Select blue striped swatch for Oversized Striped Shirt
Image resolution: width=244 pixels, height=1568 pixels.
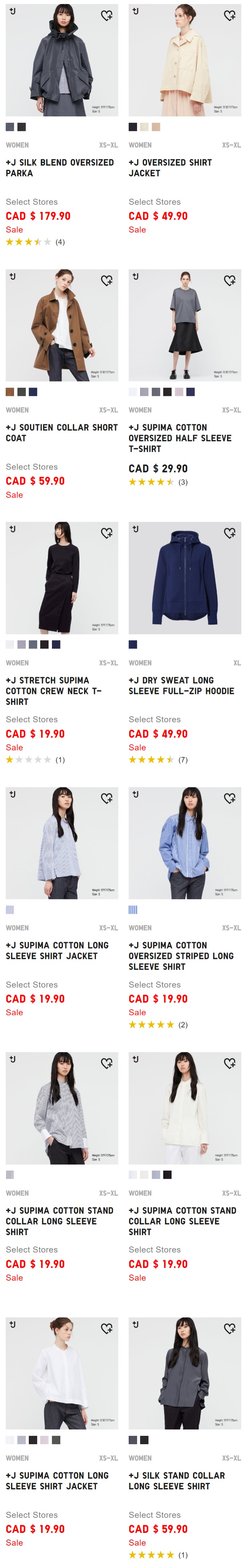[133, 909]
